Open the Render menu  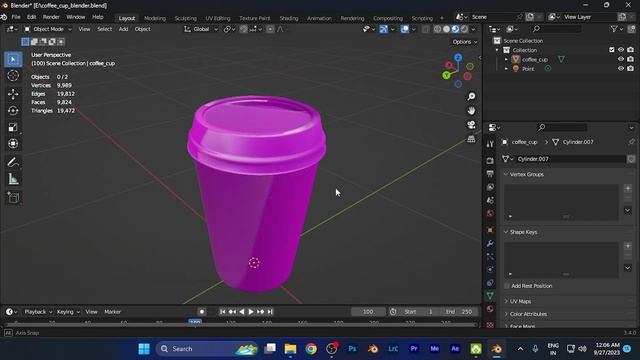(51, 17)
